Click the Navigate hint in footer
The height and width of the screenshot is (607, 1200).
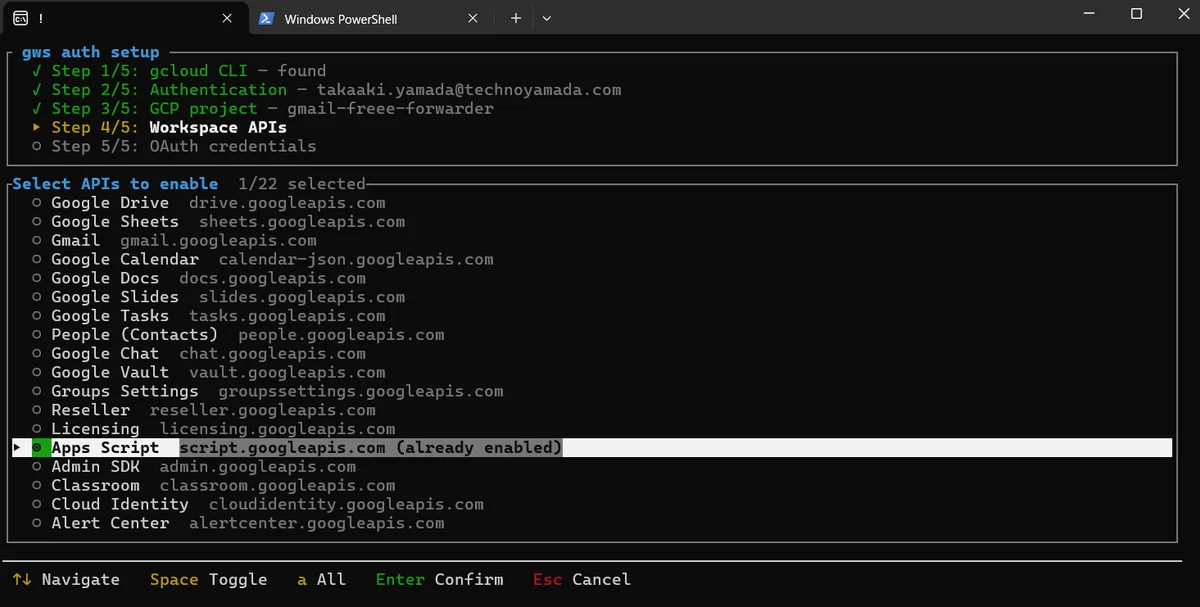point(66,580)
